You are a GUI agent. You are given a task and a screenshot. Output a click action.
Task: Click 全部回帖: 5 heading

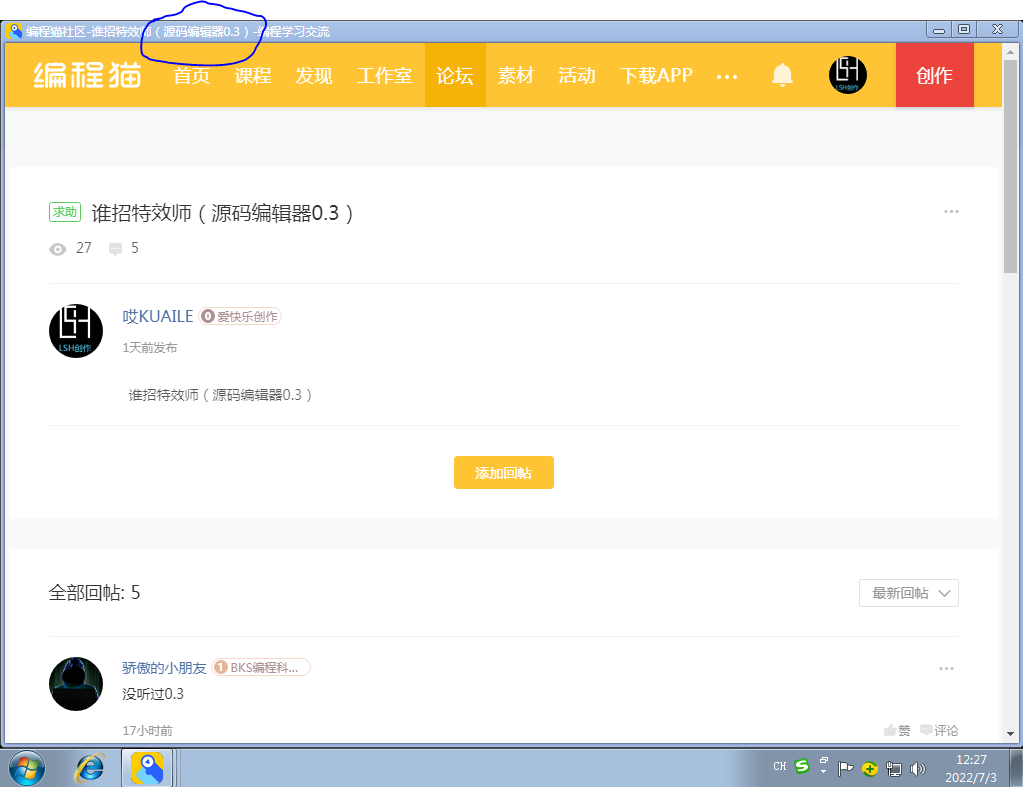pyautogui.click(x=94, y=593)
